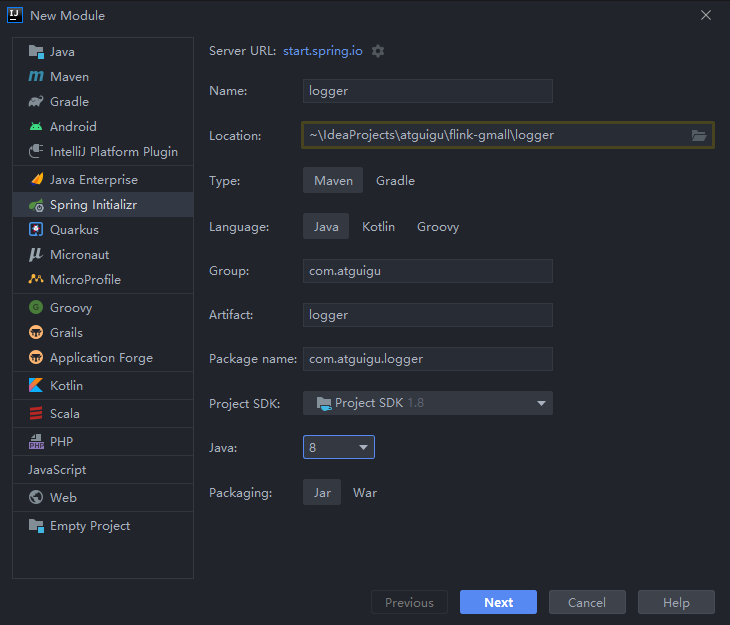Open server URL settings gear
730x625 pixels.
click(378, 51)
